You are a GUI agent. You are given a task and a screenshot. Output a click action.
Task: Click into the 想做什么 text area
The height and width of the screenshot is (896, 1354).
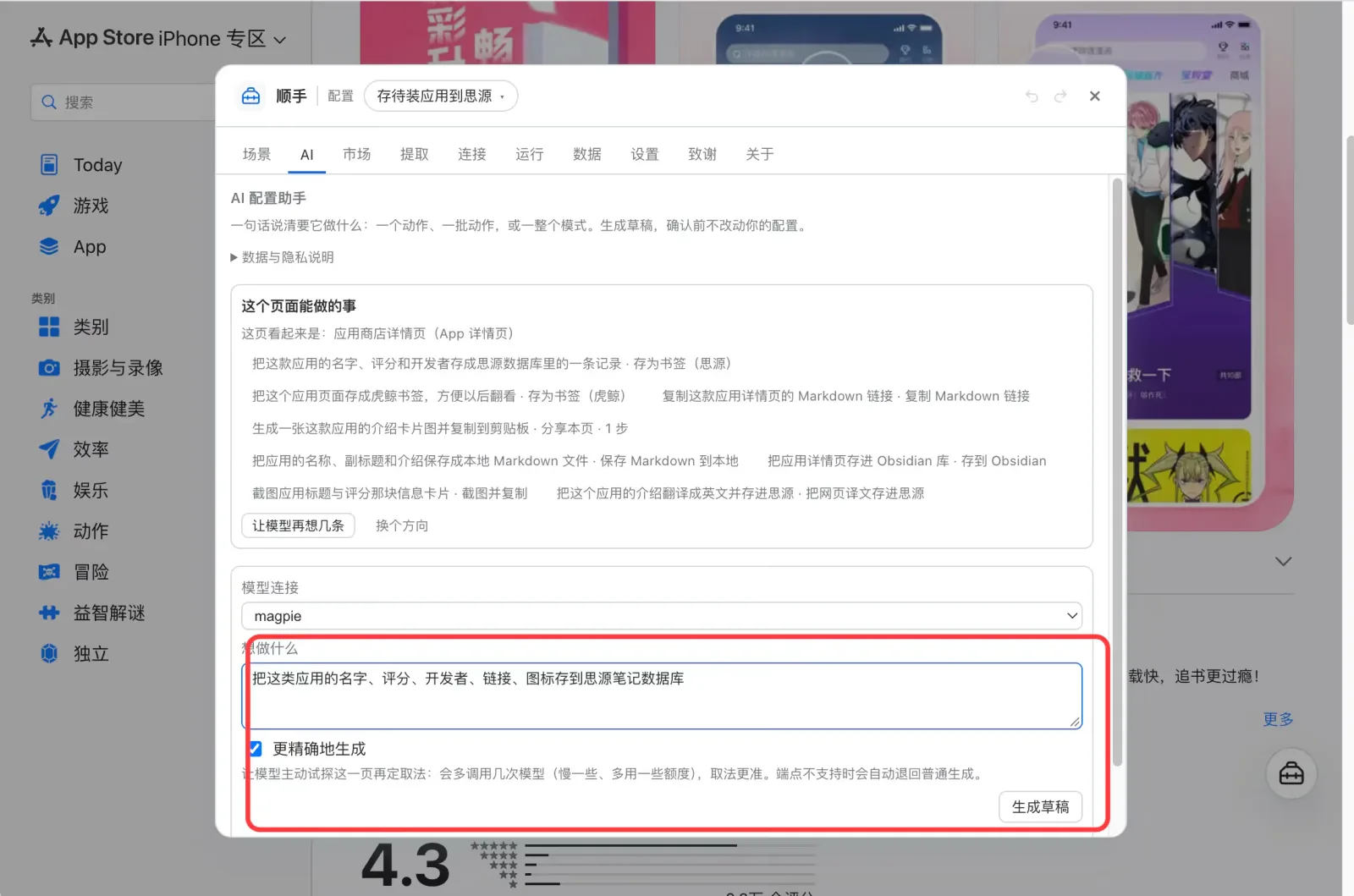pos(662,696)
